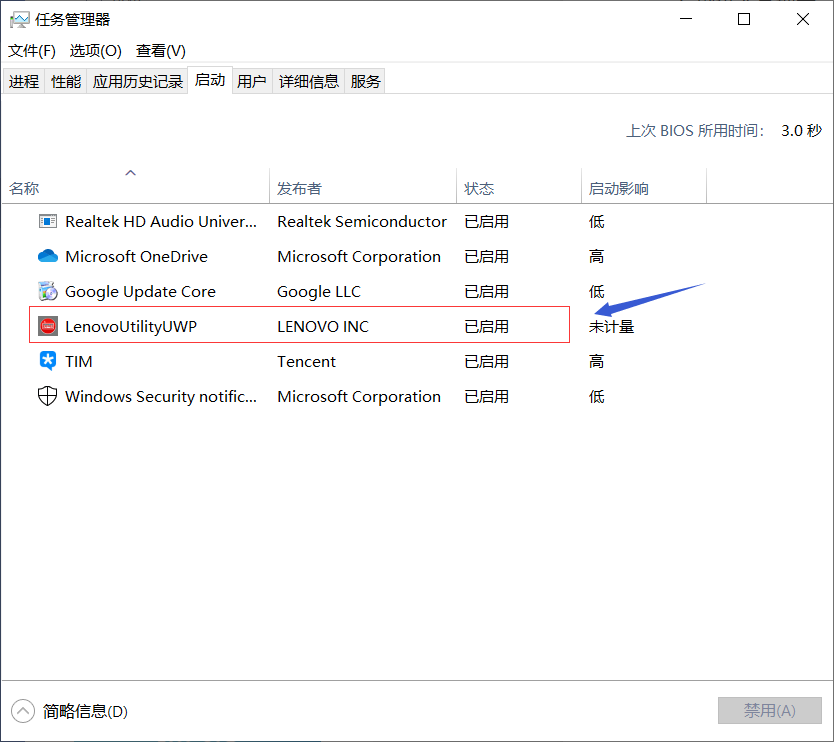The width and height of the screenshot is (834, 742).
Task: Select the Realtek HD Audio Univer... row
Action: [x=417, y=221]
